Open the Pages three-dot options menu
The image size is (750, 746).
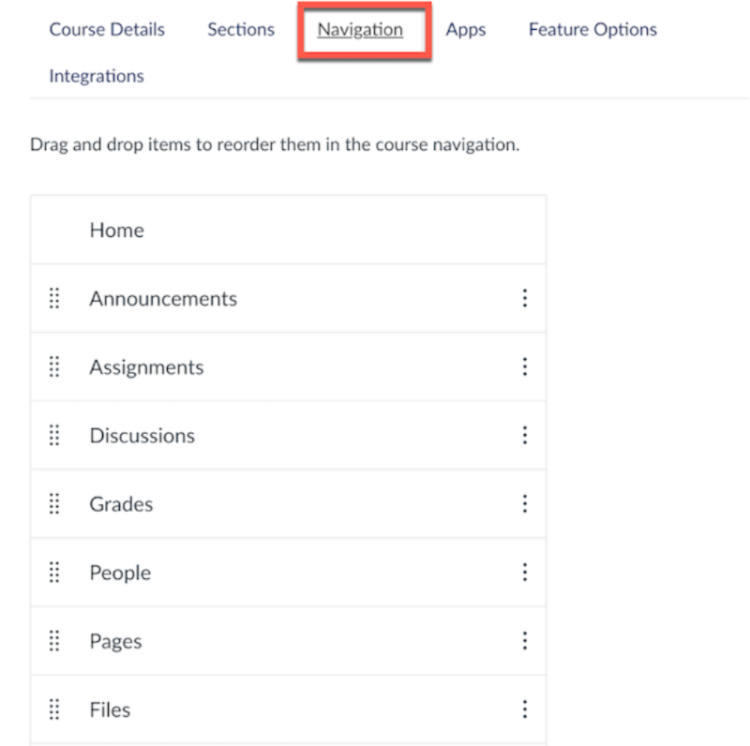[524, 641]
